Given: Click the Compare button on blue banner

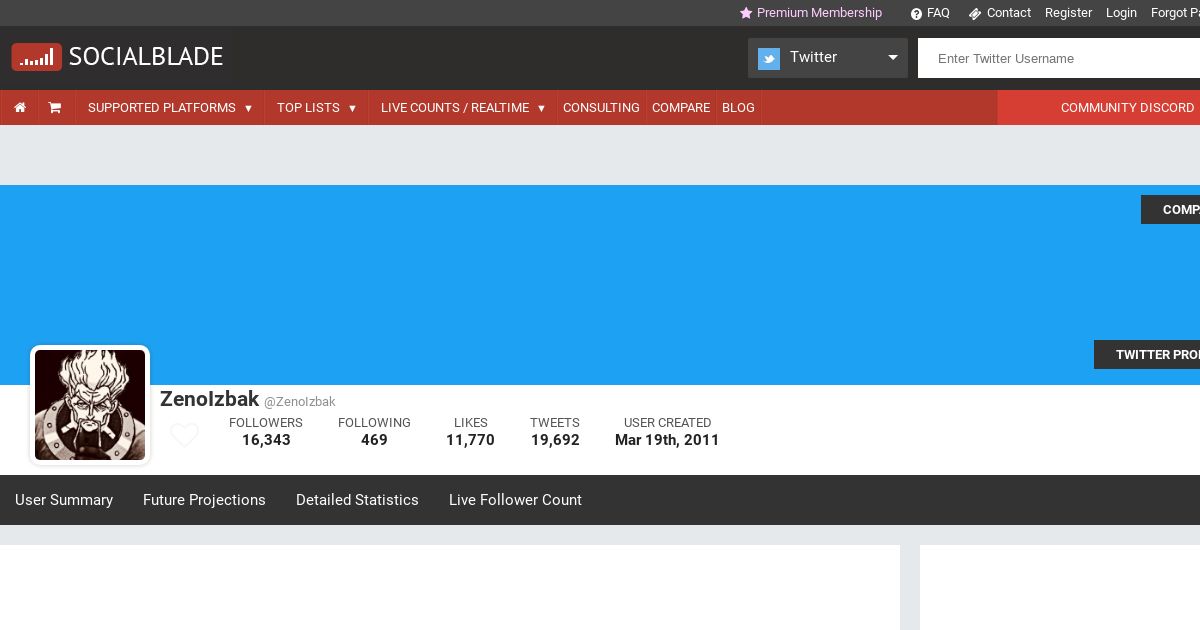Looking at the screenshot, I should pos(1171,210).
